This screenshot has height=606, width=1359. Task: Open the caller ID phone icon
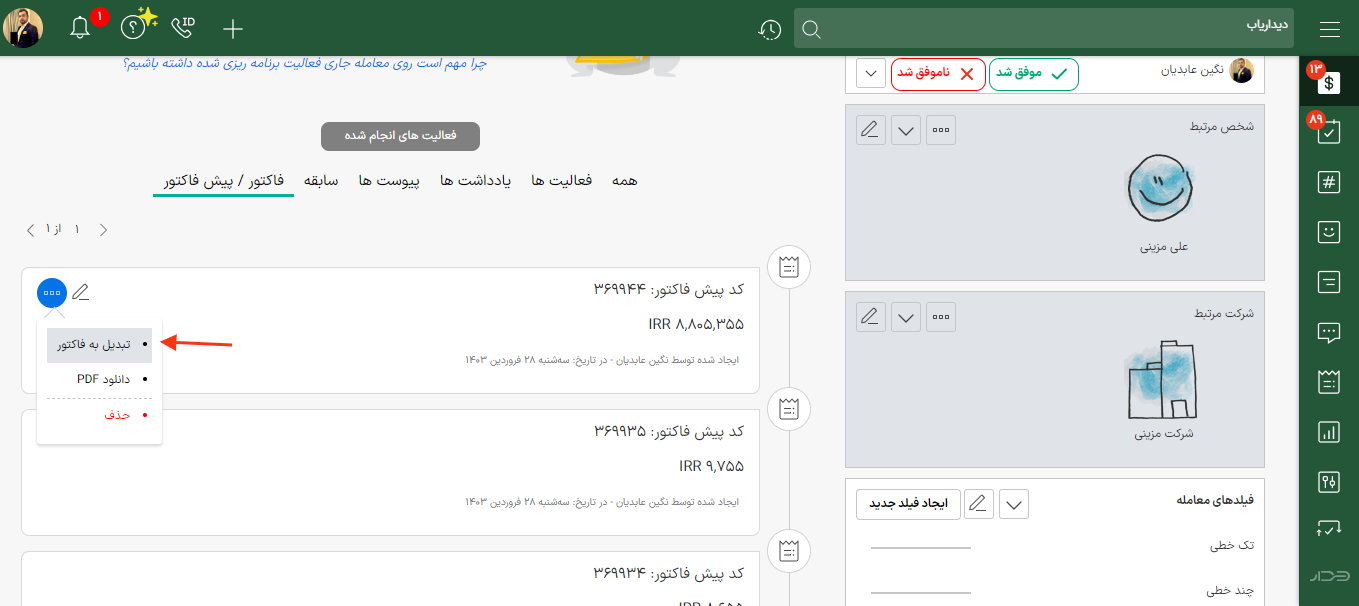pyautogui.click(x=183, y=28)
